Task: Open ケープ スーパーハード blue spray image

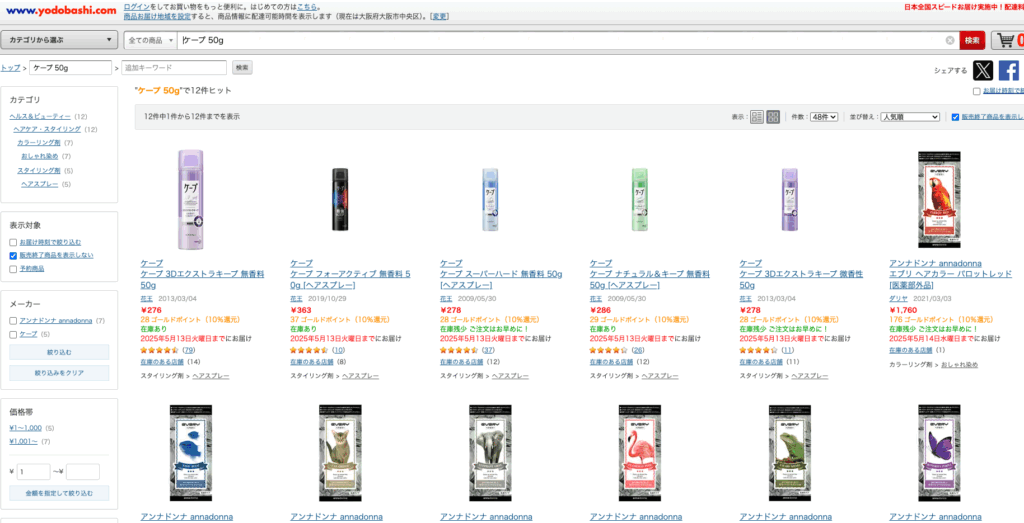Action: coord(490,200)
